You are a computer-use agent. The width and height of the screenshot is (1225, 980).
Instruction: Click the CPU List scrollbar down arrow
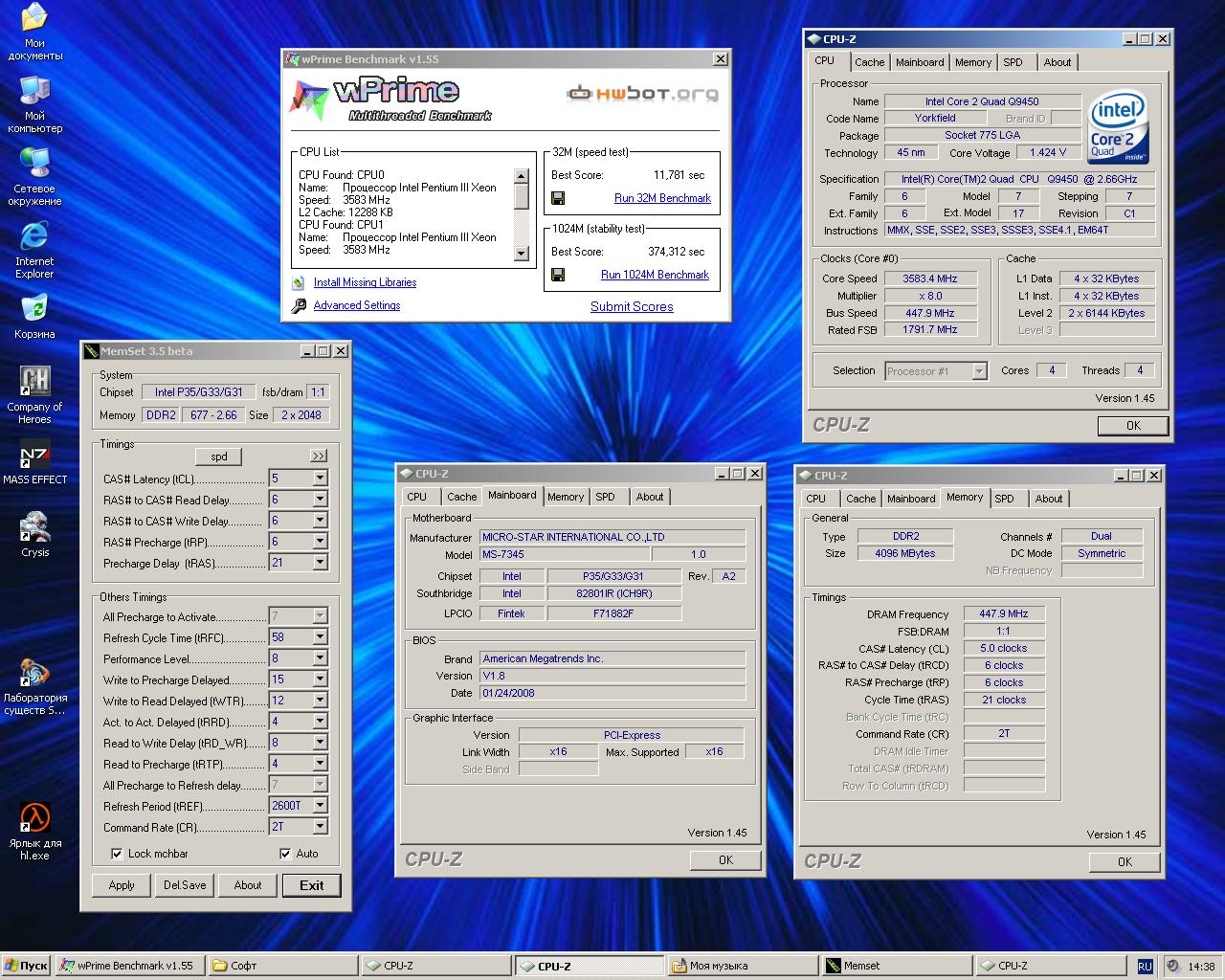click(522, 254)
